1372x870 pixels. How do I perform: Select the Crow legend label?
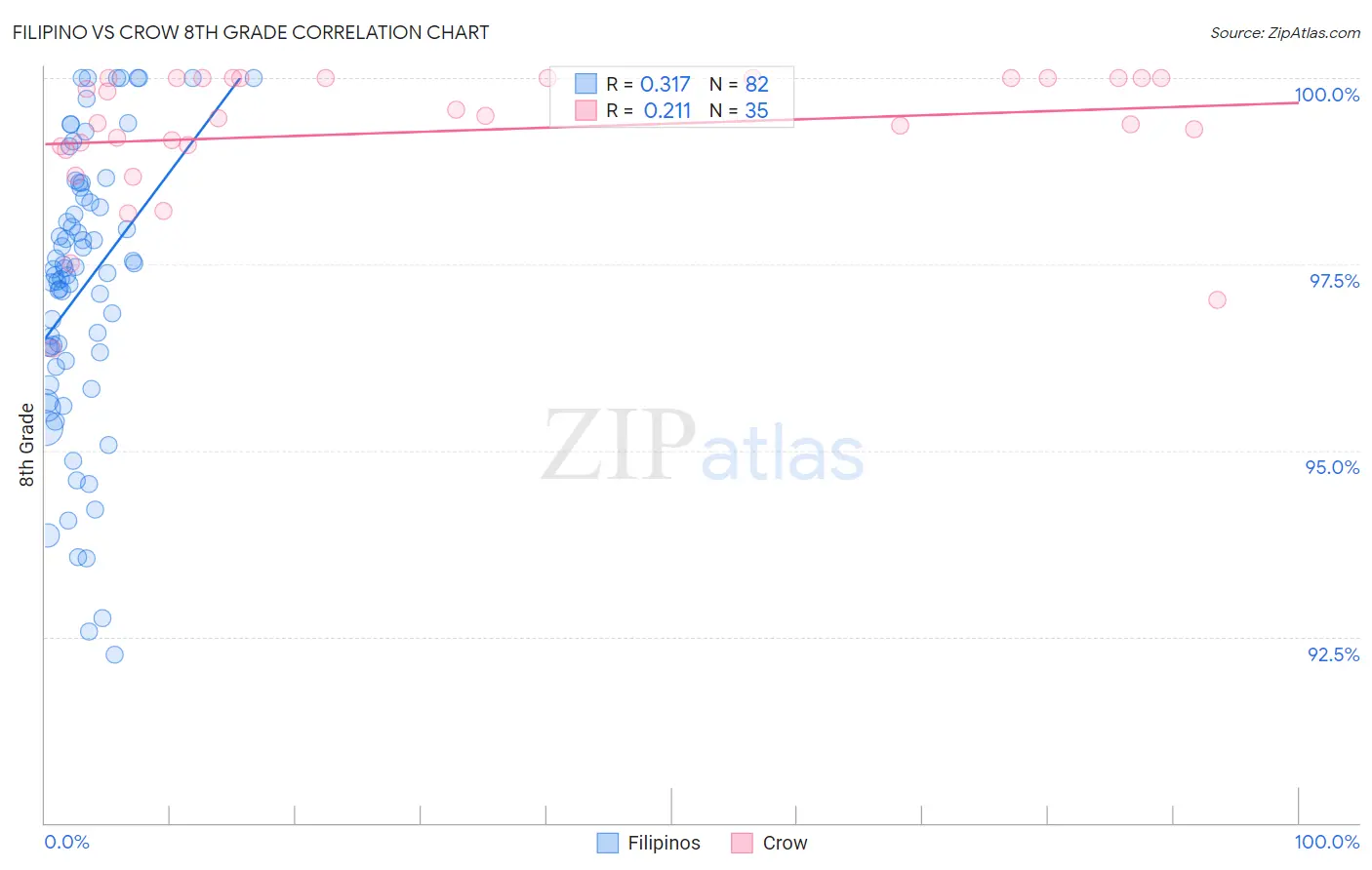(785, 843)
